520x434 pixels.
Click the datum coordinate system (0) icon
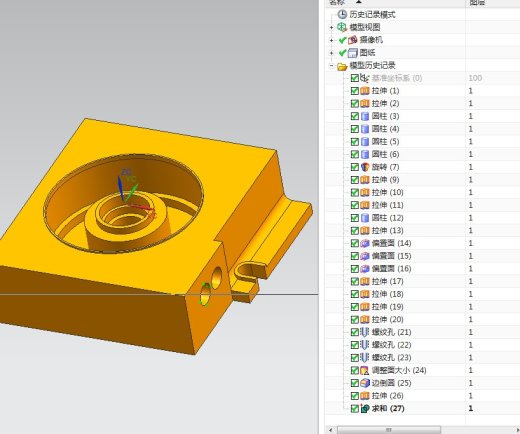365,78
